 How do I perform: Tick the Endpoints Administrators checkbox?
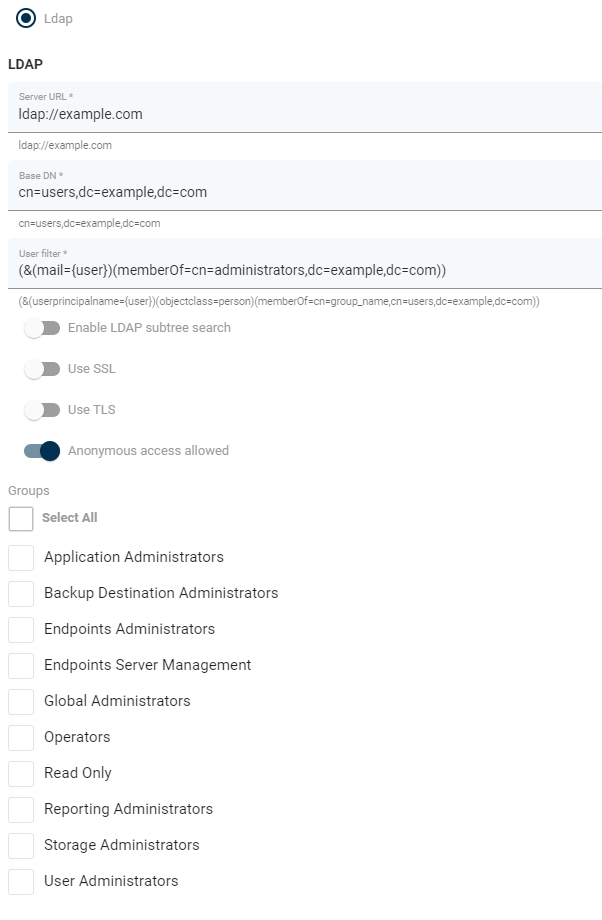[x=21, y=629]
